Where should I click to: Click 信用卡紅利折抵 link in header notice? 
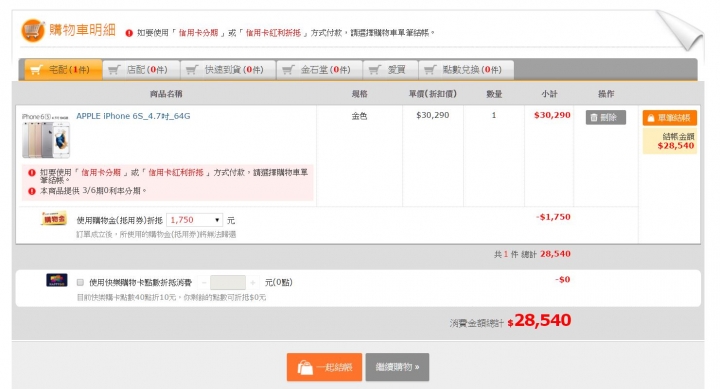273,33
